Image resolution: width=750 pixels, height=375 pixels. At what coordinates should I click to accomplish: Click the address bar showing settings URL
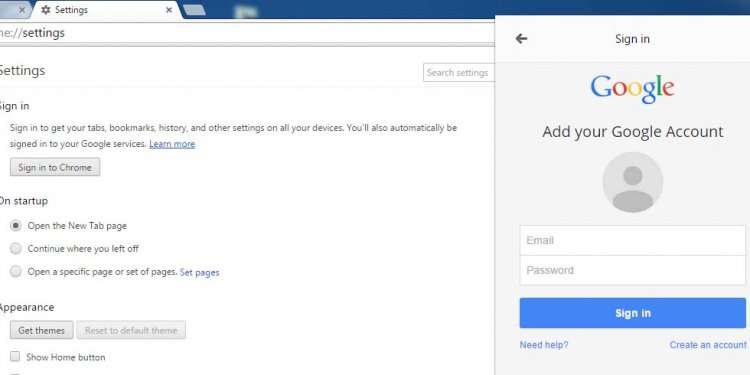(x=247, y=33)
